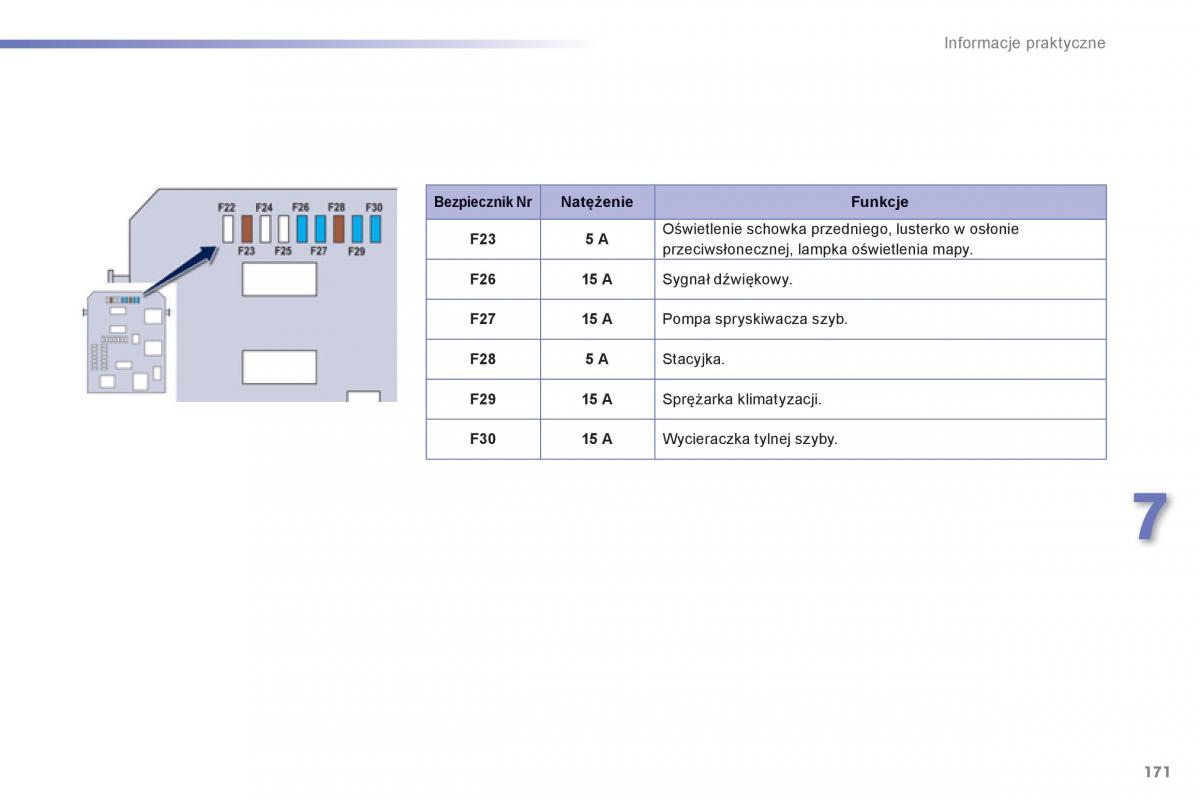Viewport: 1200px width, 800px height.
Task: Click the brown F28 fuse rectangle in the diagram
Action: pos(339,229)
